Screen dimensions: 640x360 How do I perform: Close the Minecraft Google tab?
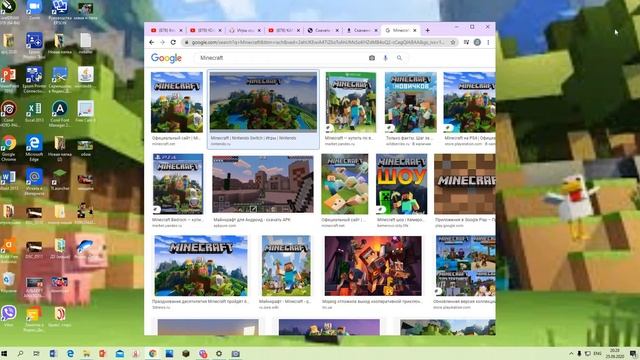415,30
